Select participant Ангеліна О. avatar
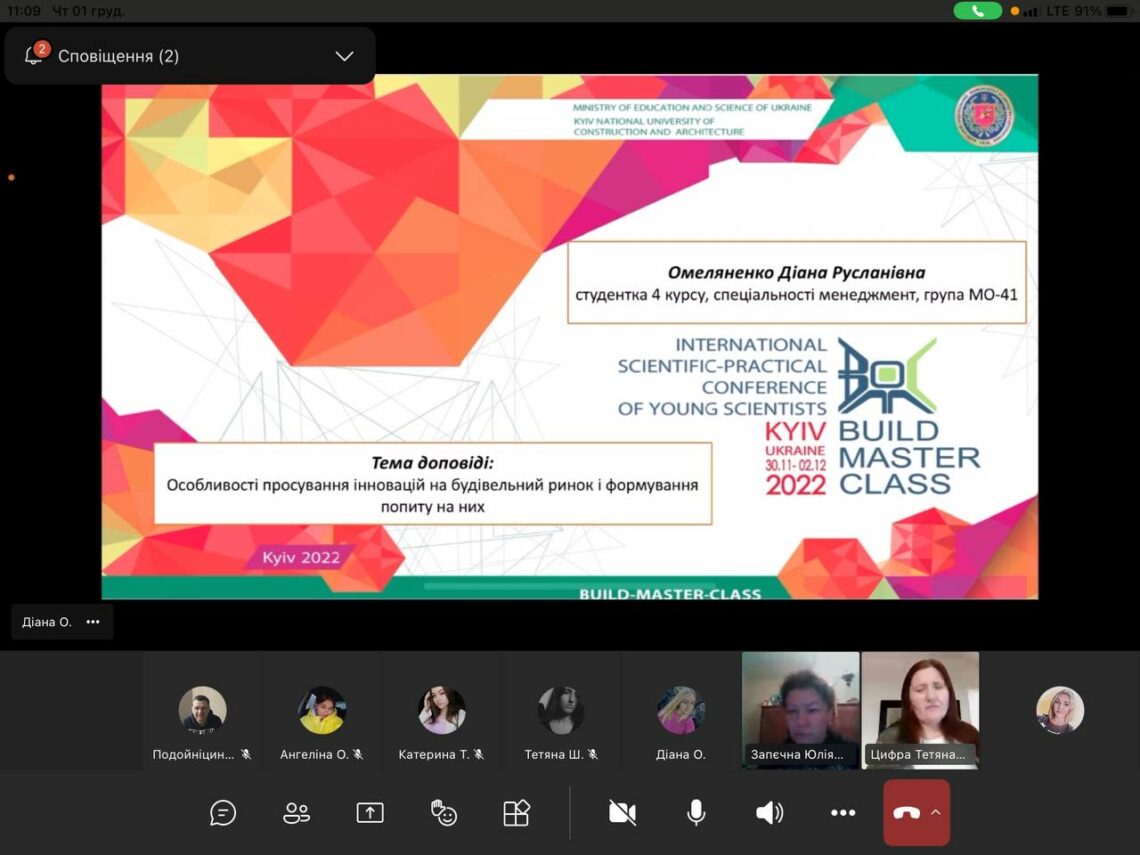This screenshot has width=1140, height=855. coord(321,710)
